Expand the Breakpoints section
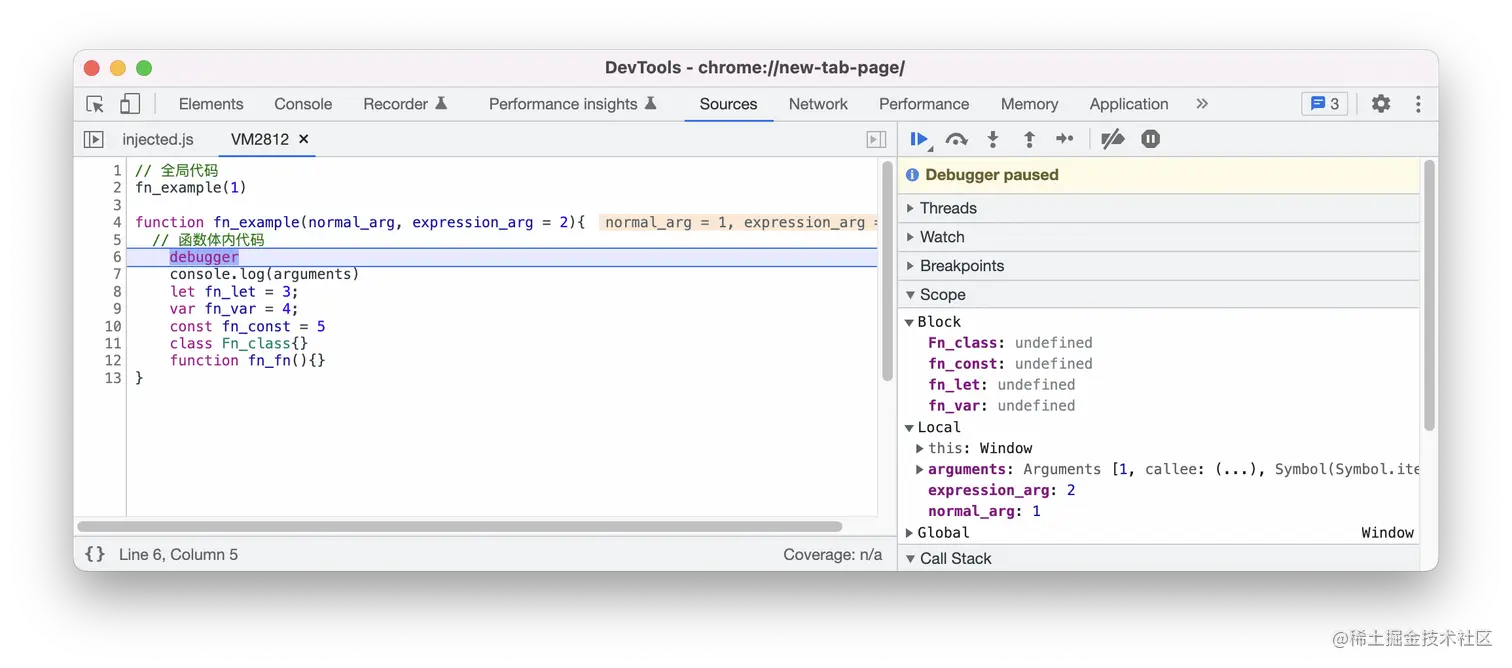The width and height of the screenshot is (1512, 668). (1160, 266)
